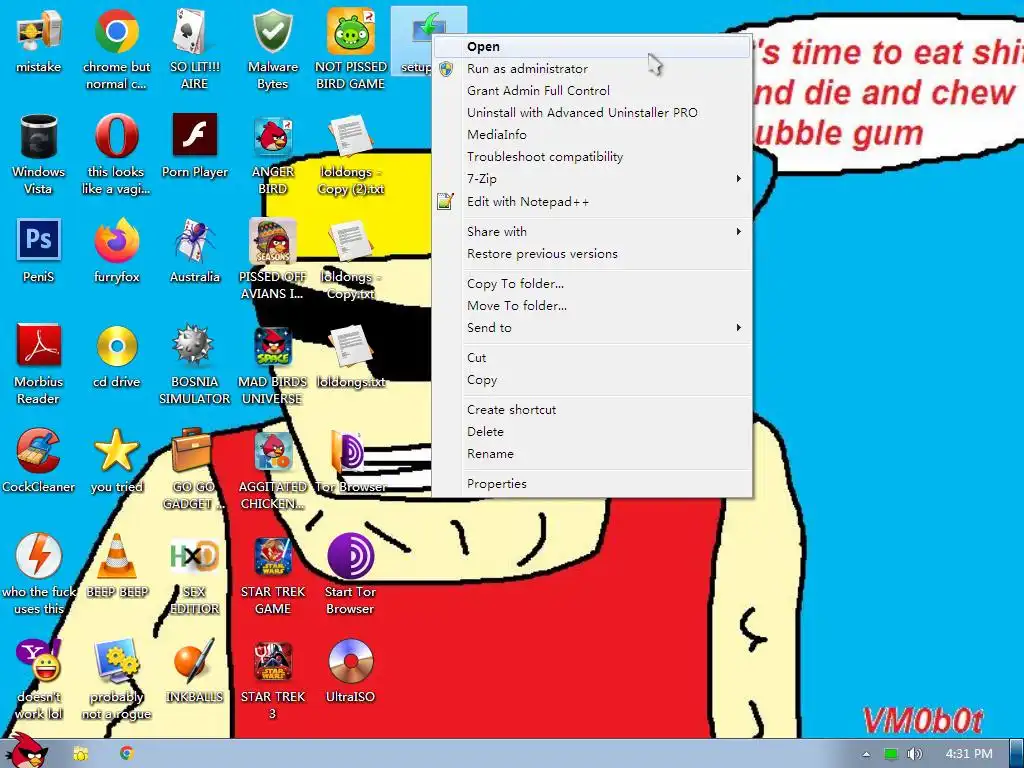Viewport: 1024px width, 768px height.
Task: Select the spider solitaire icon labeled 'Australia'
Action: pos(195,251)
